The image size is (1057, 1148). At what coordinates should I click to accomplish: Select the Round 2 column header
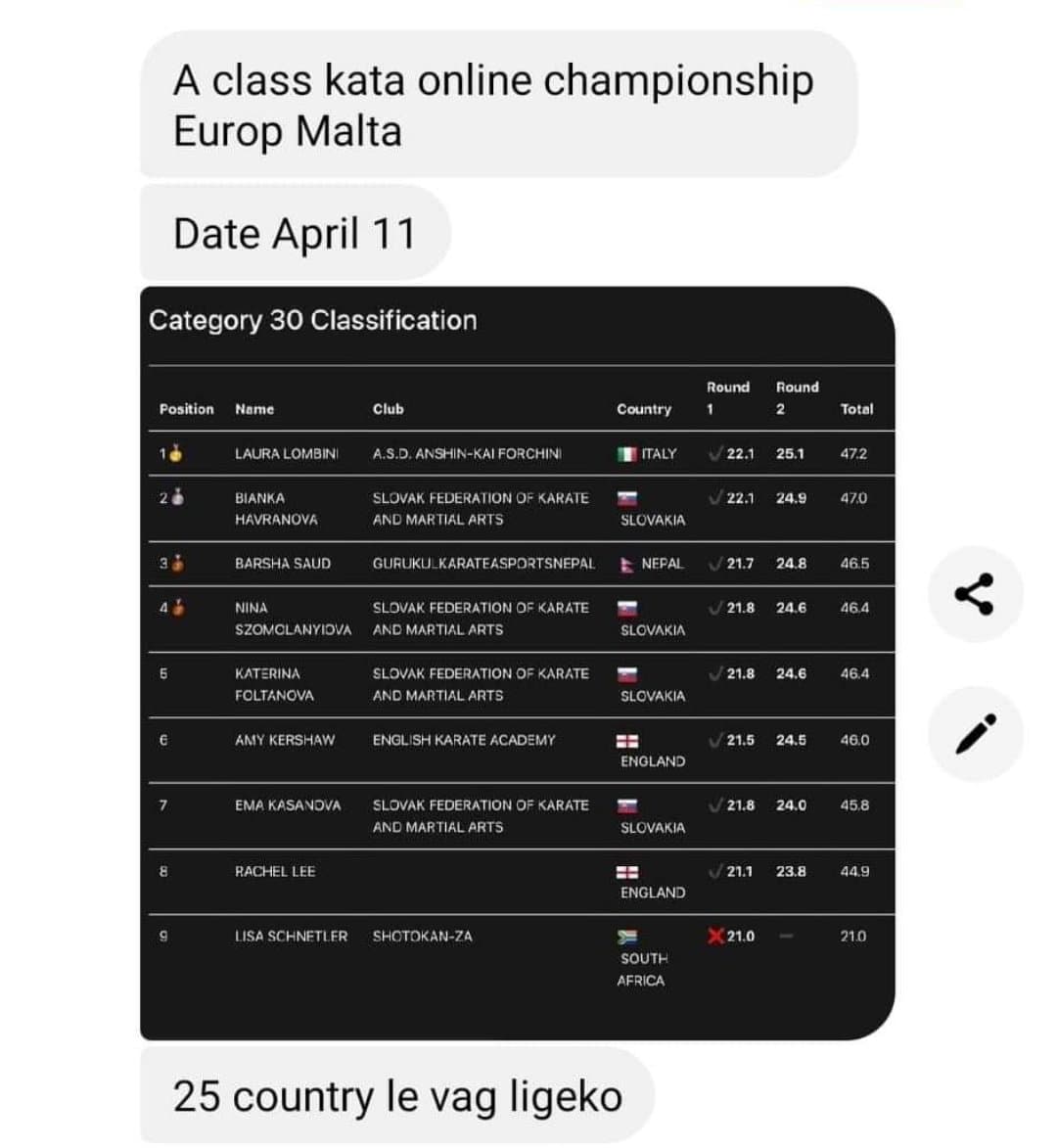coord(797,397)
